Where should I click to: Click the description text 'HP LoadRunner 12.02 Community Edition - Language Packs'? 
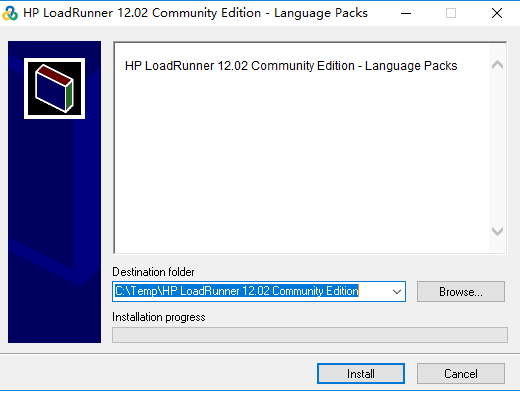coord(291,66)
